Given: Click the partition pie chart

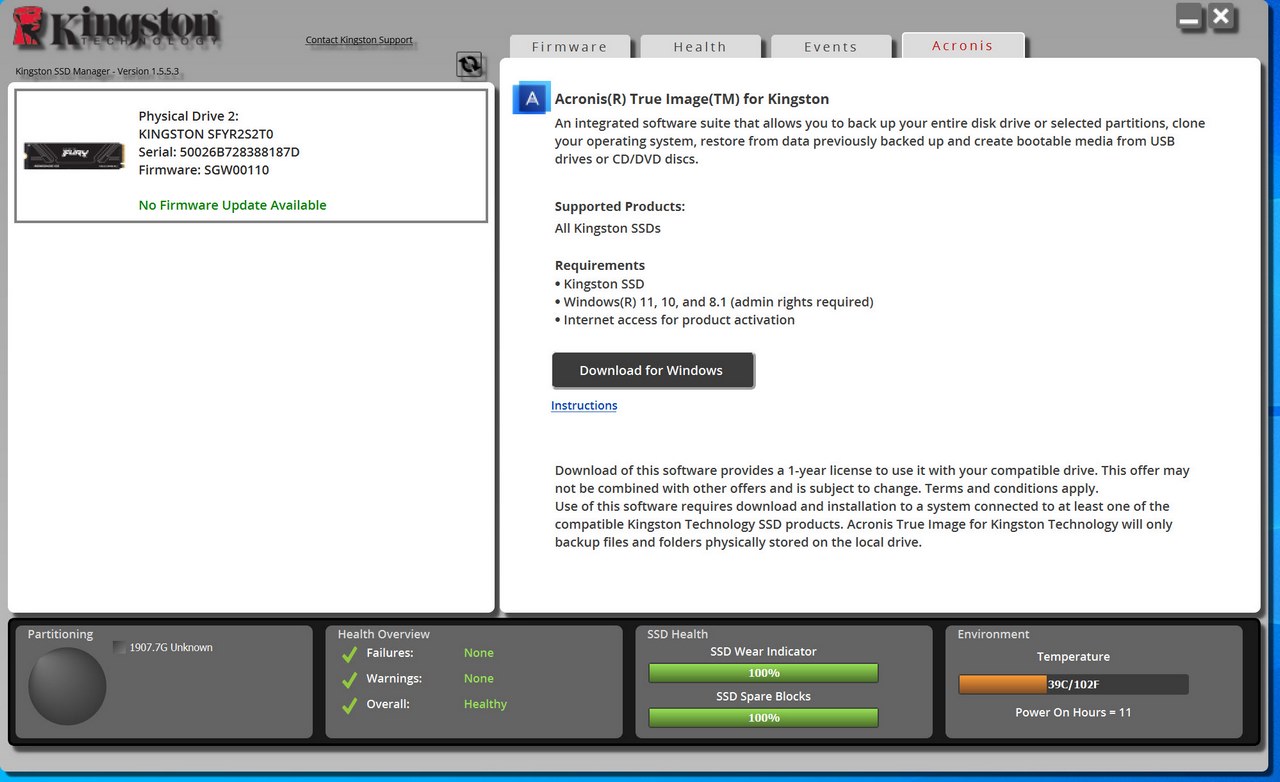Looking at the screenshot, I should click(67, 686).
